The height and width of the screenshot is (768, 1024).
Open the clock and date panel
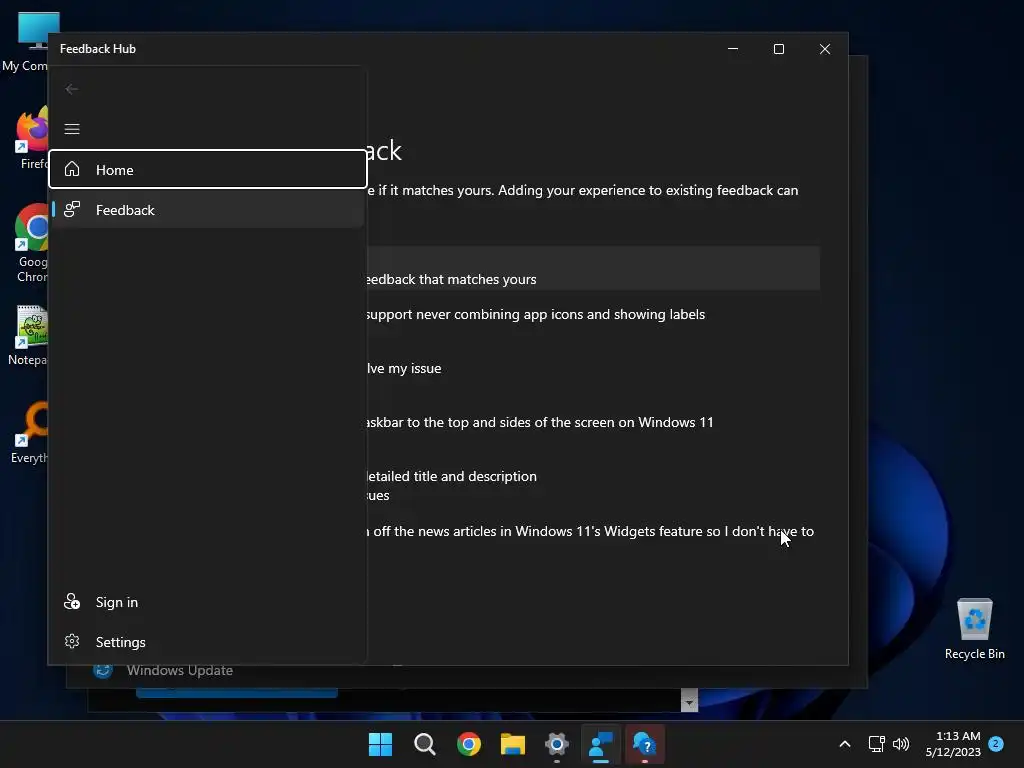pyautogui.click(x=953, y=744)
